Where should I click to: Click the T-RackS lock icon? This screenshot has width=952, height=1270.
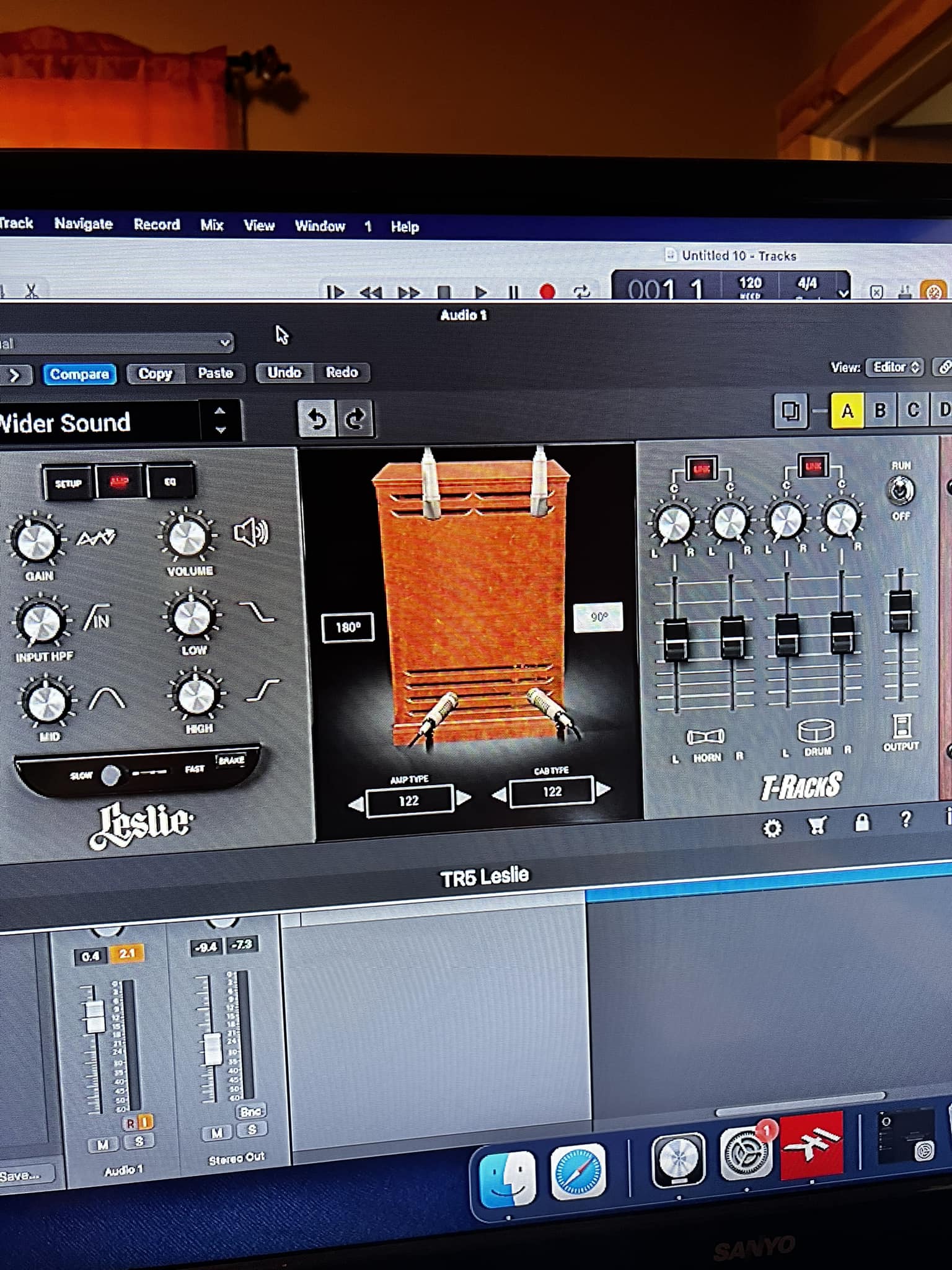pos(862,822)
